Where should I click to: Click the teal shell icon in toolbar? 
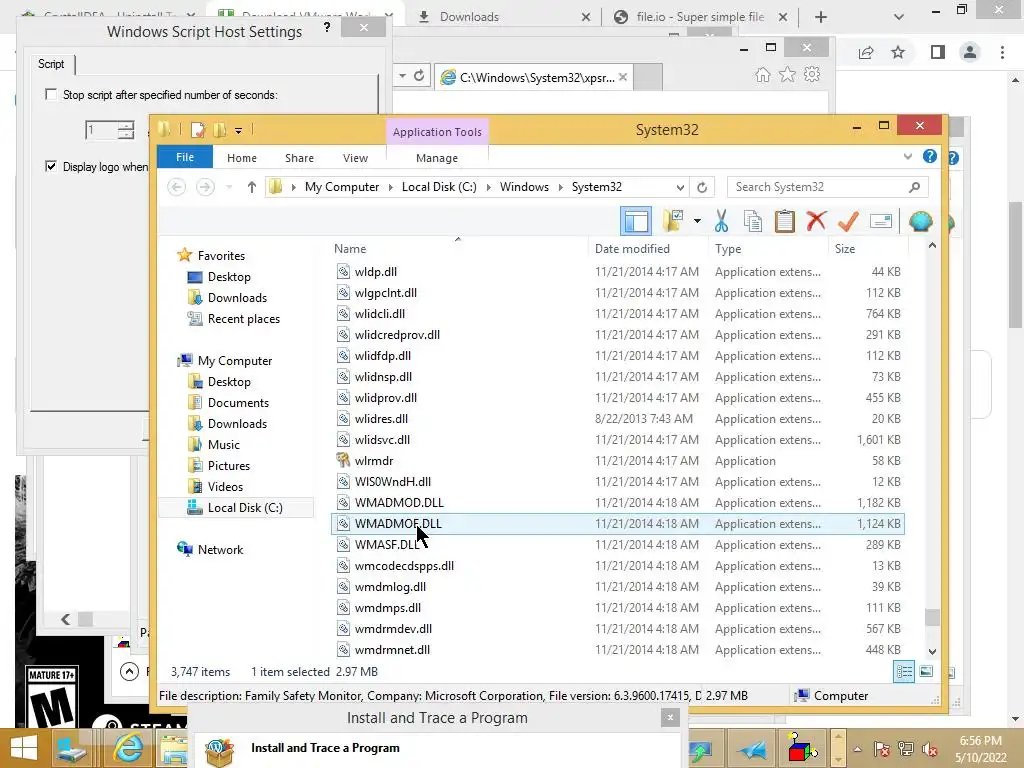click(x=921, y=221)
